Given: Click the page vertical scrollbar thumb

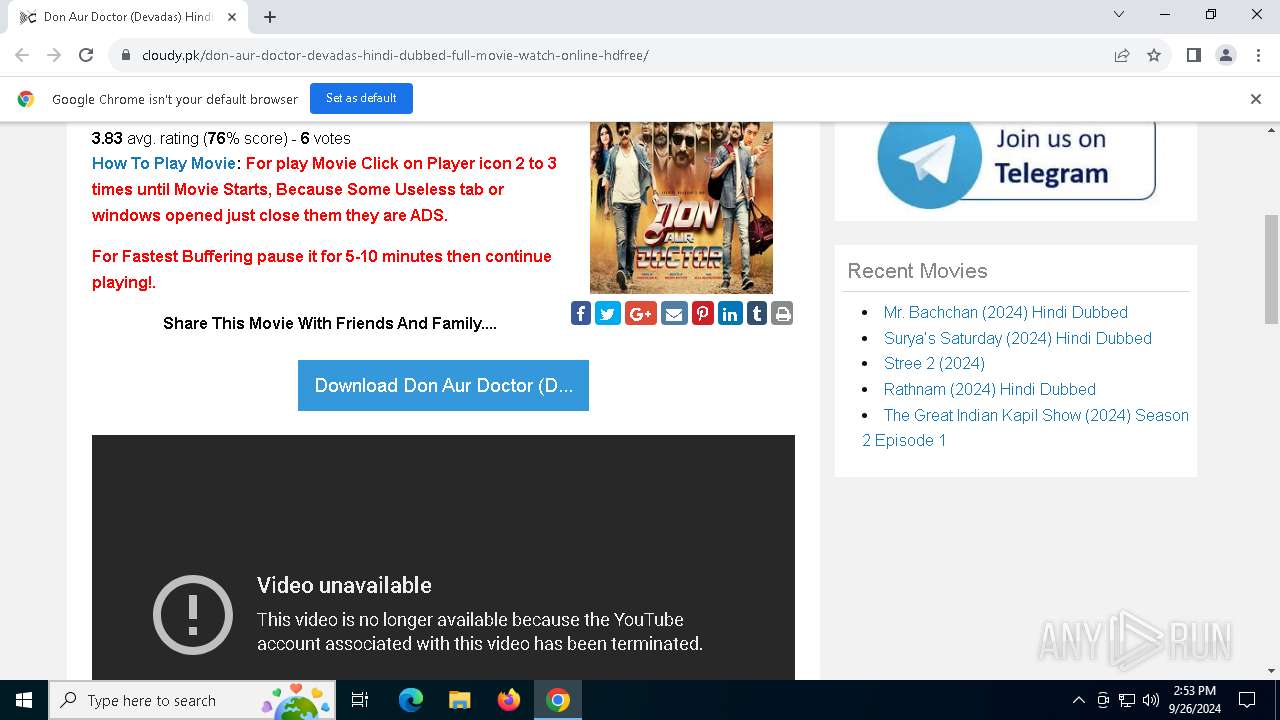Looking at the screenshot, I should click(1271, 268).
